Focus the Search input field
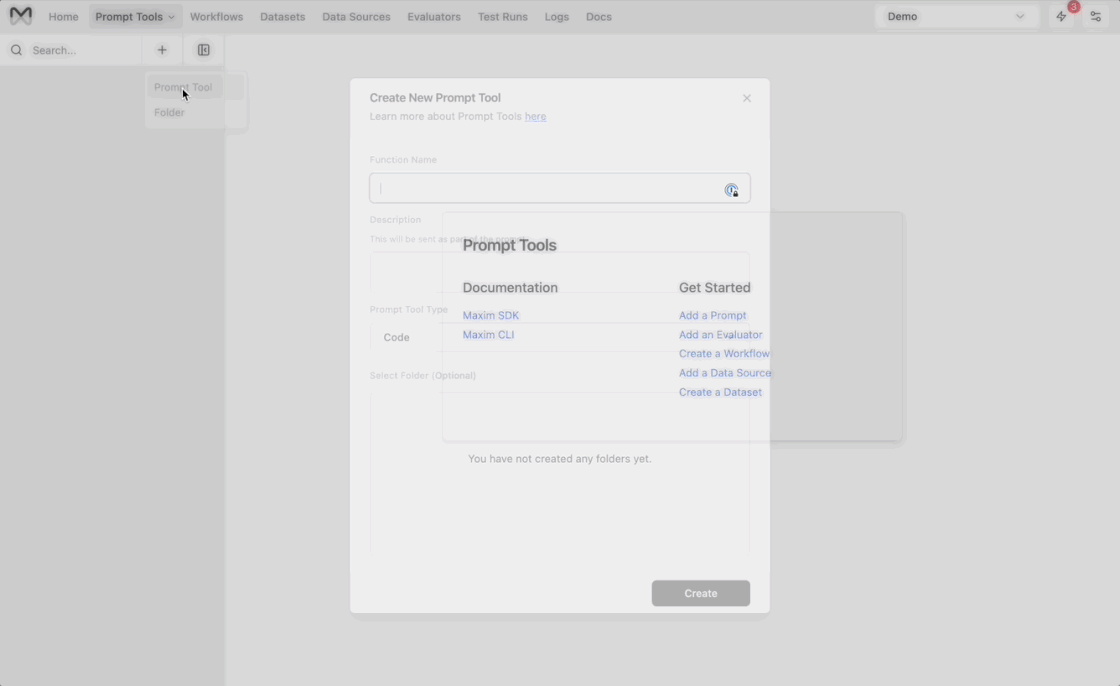Screen dimensions: 1120x686 tap(82, 50)
